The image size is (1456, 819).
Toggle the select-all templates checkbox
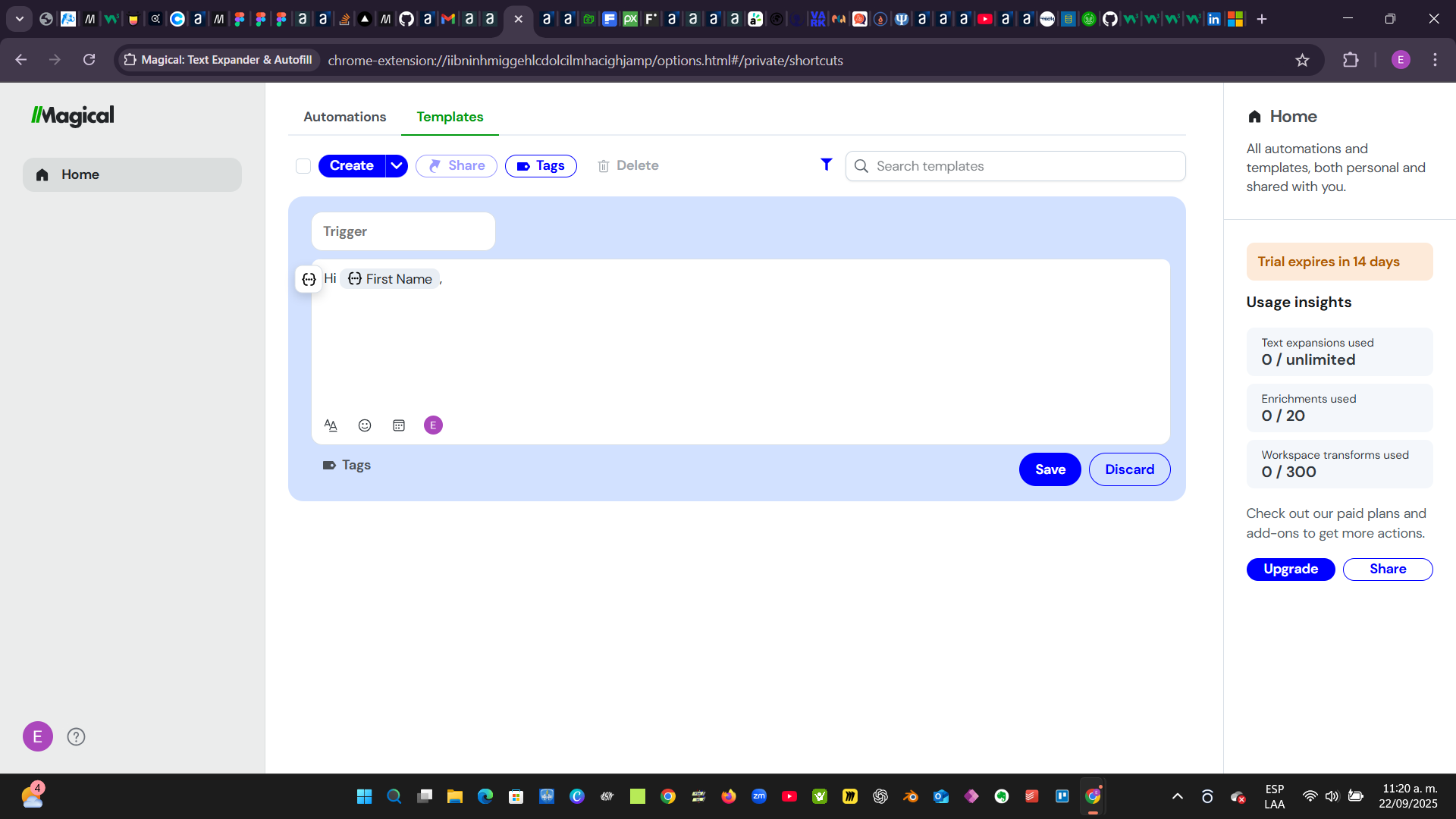point(303,166)
